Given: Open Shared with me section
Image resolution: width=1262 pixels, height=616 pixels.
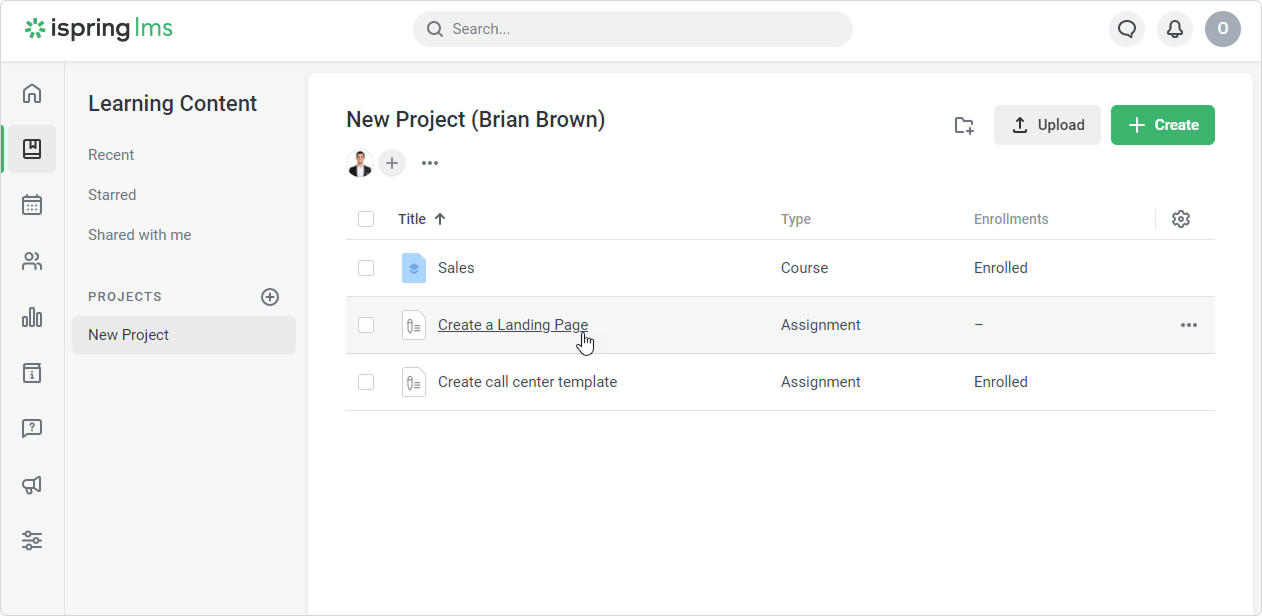Looking at the screenshot, I should pyautogui.click(x=139, y=235).
